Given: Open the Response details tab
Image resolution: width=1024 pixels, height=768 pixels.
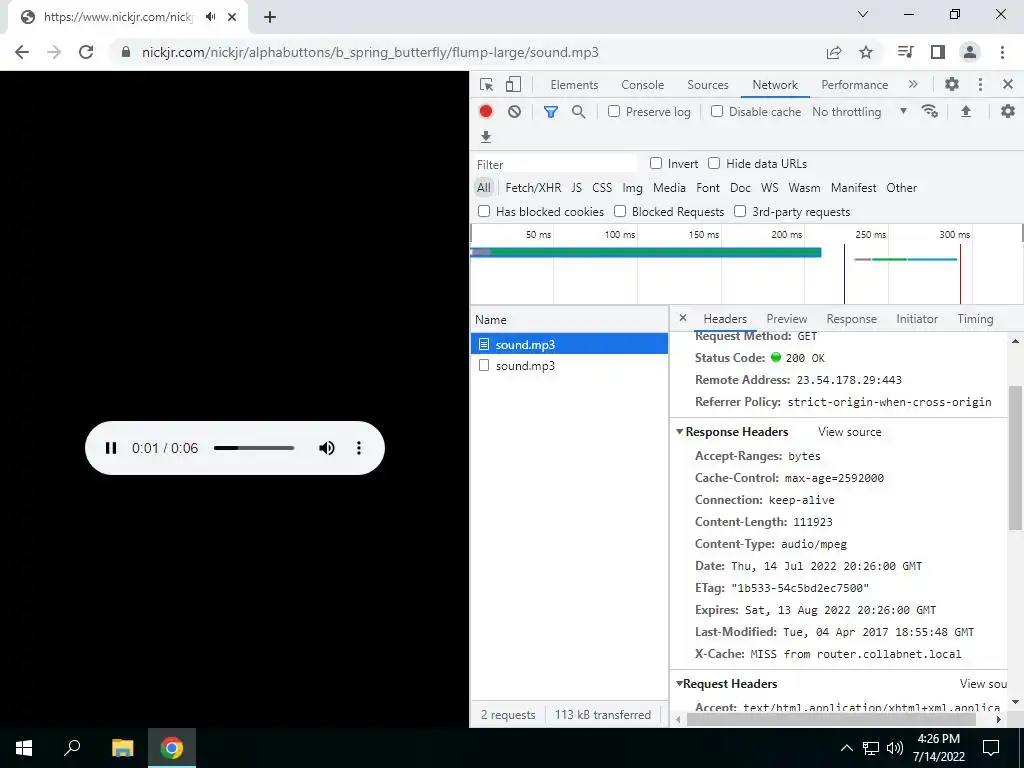Looking at the screenshot, I should pyautogui.click(x=851, y=319).
